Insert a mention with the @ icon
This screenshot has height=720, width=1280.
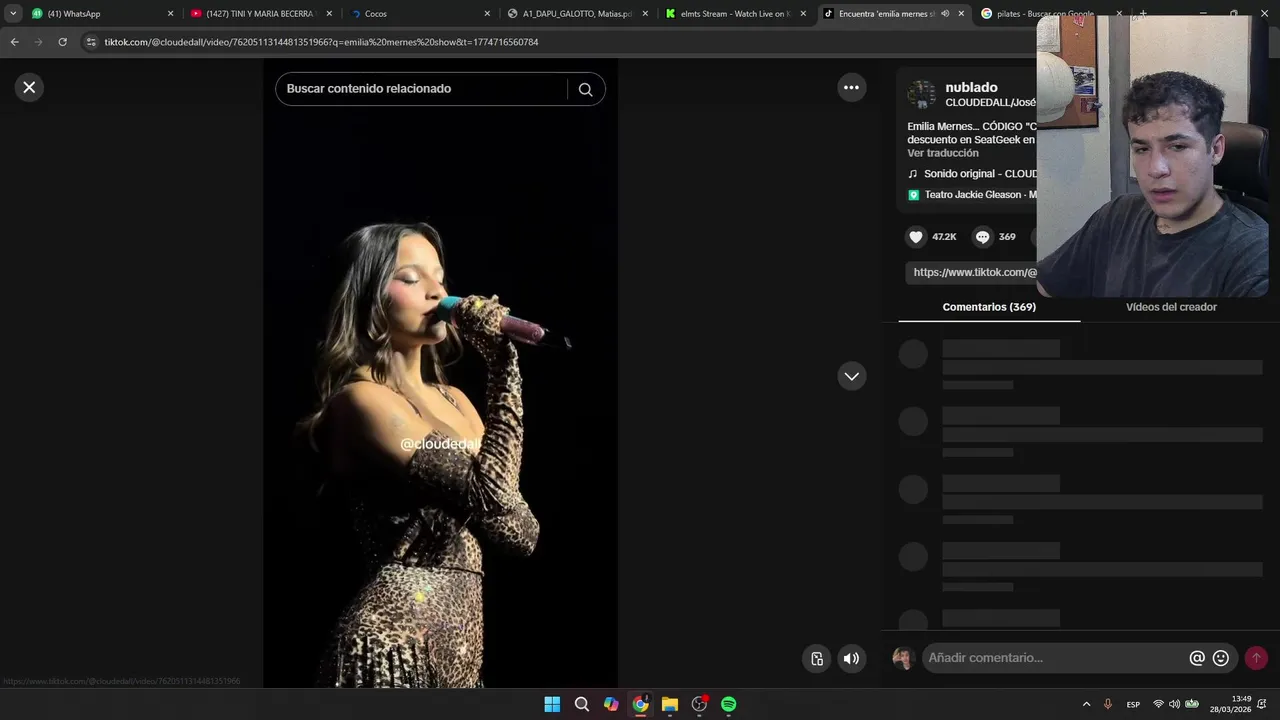1197,658
